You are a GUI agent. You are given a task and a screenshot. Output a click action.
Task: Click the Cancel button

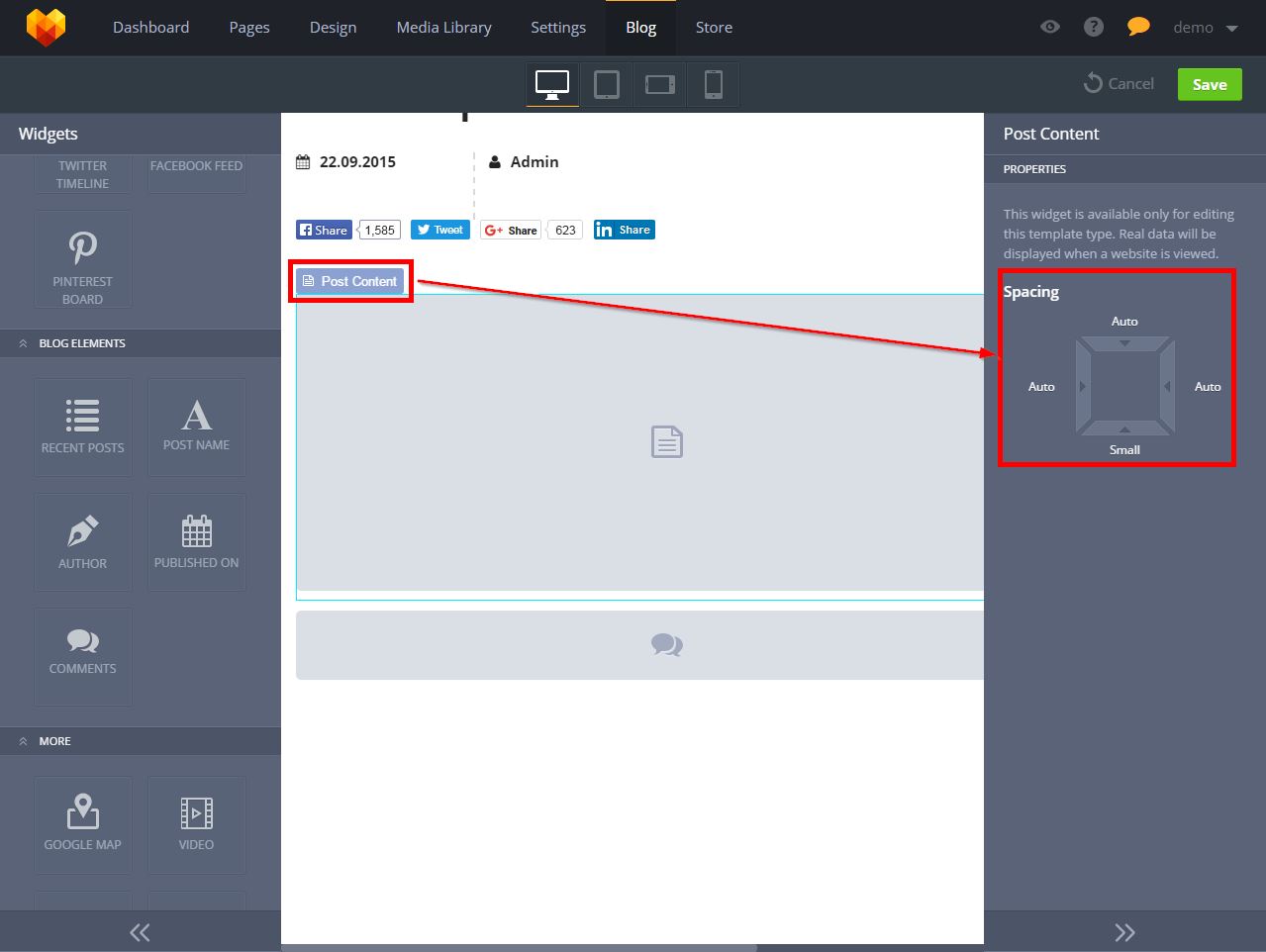tap(1119, 83)
